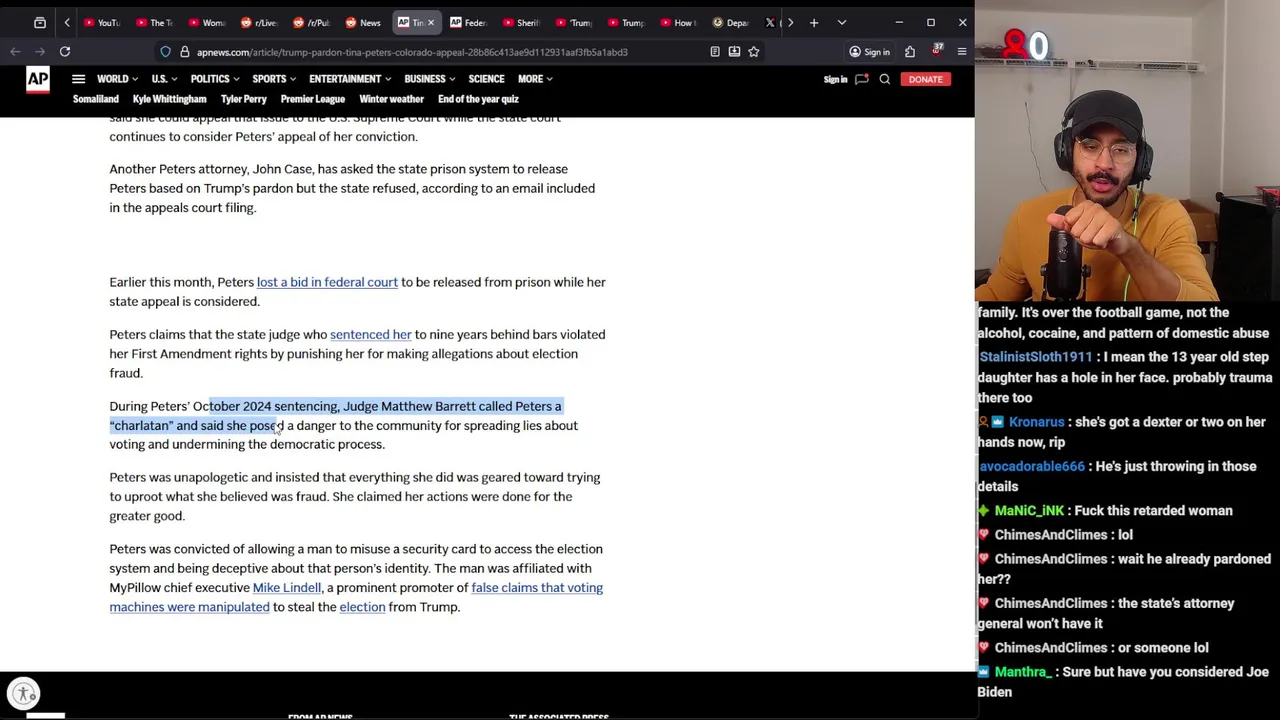Bookmark this page with star icon
Image resolution: width=1280 pixels, height=720 pixels.
coord(754,52)
